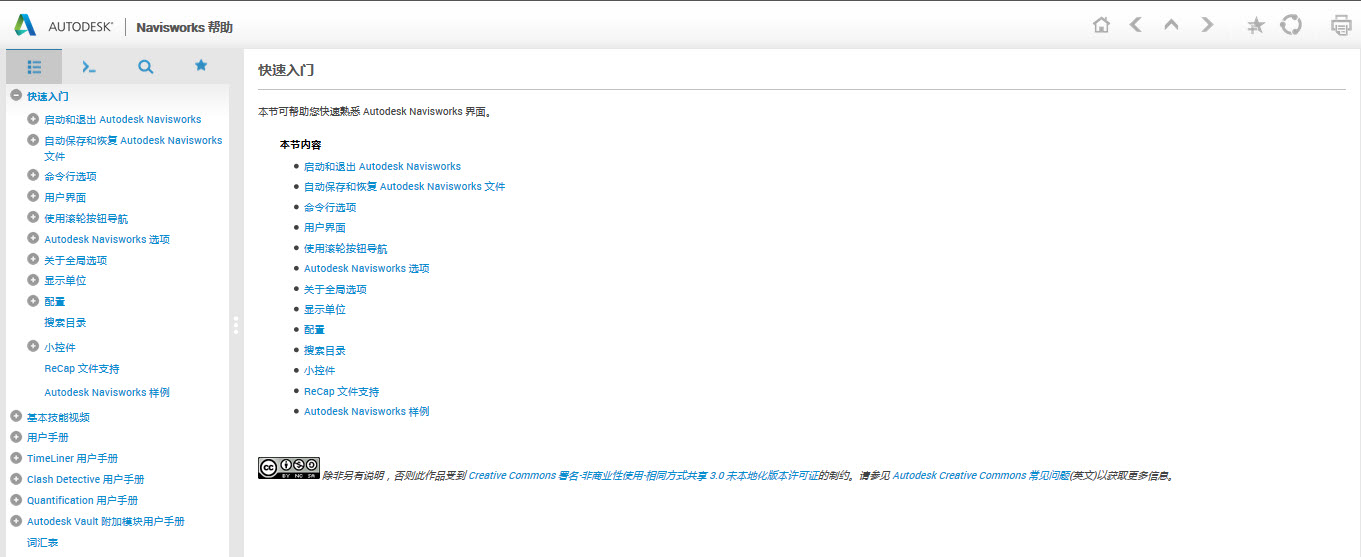This screenshot has width=1361, height=557.
Task: Expand Autodesk Navisworks 选项 node
Action: pyautogui.click(x=33, y=238)
